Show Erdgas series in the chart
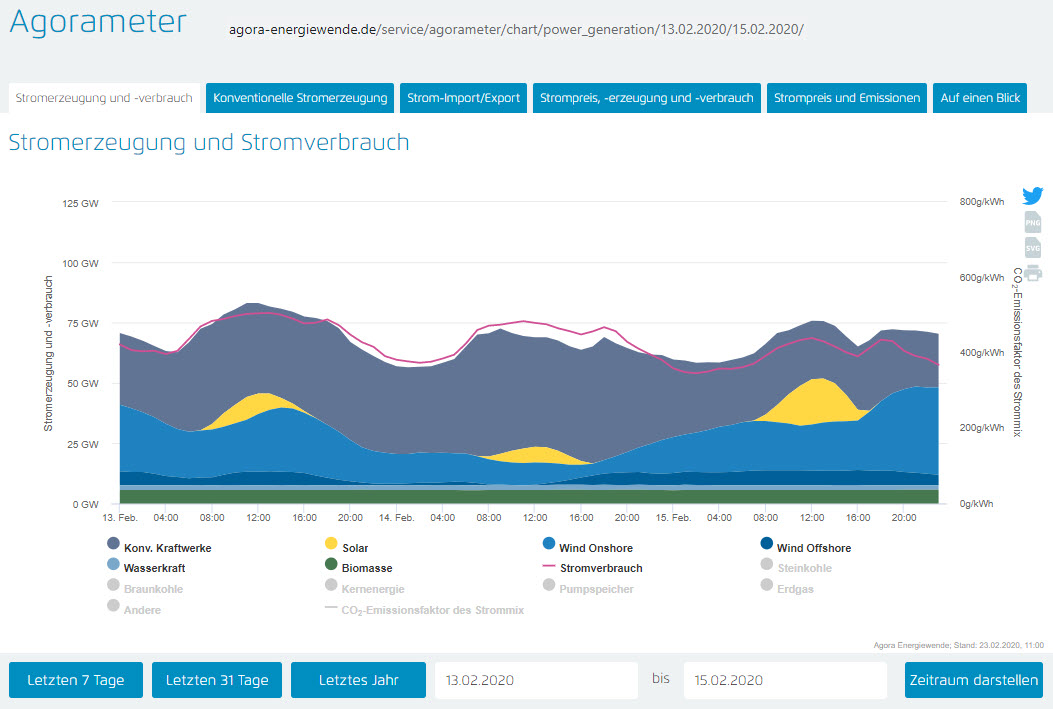The image size is (1053, 709). pyautogui.click(x=795, y=589)
